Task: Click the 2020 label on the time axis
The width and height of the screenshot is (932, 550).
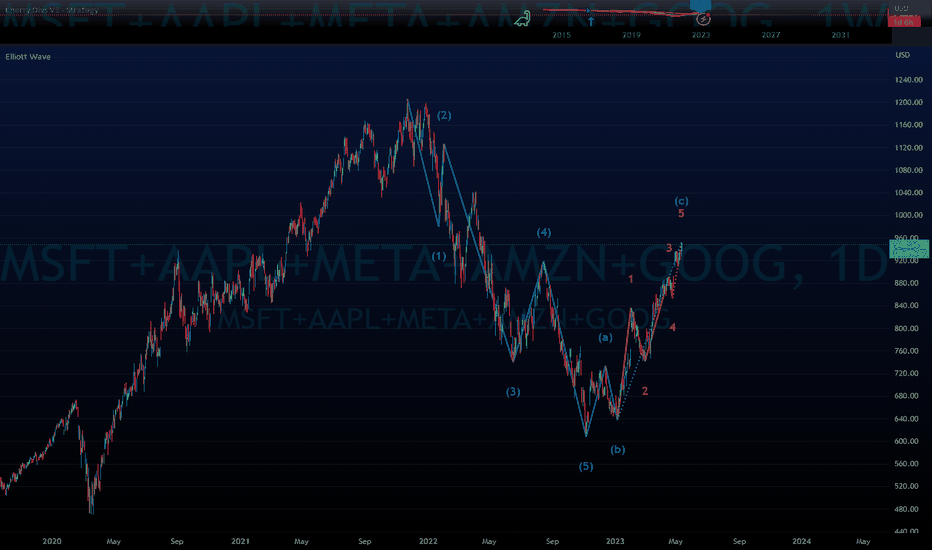Action: click(x=52, y=541)
